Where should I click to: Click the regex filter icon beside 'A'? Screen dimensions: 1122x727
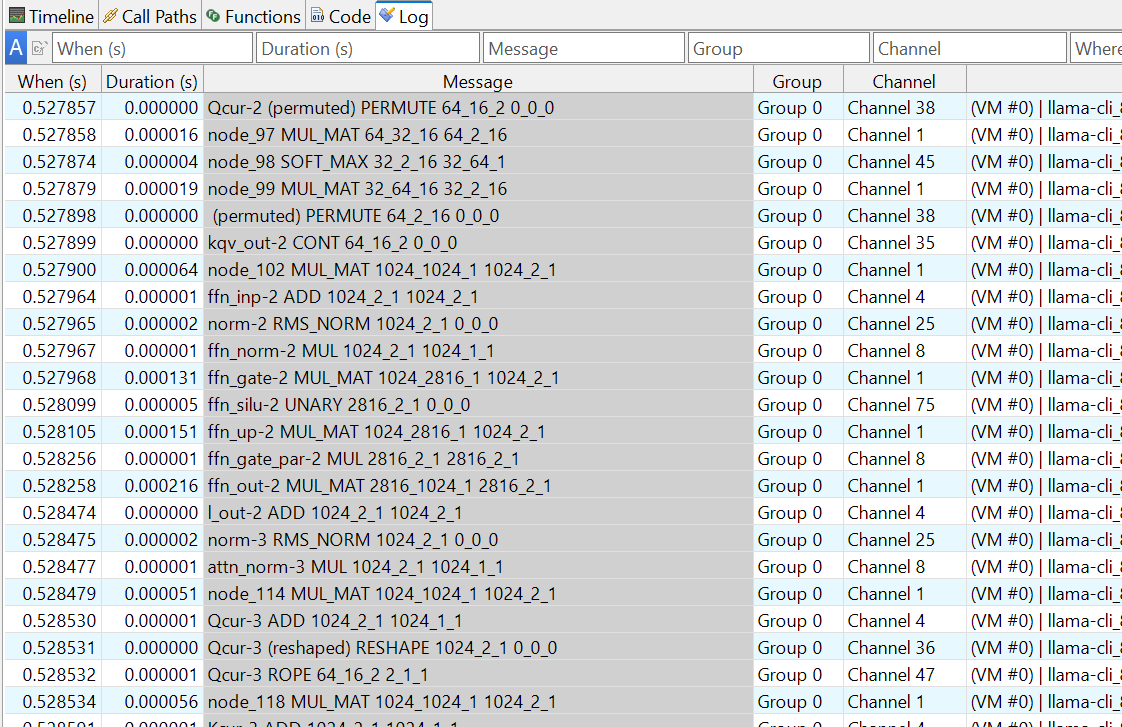(40, 48)
